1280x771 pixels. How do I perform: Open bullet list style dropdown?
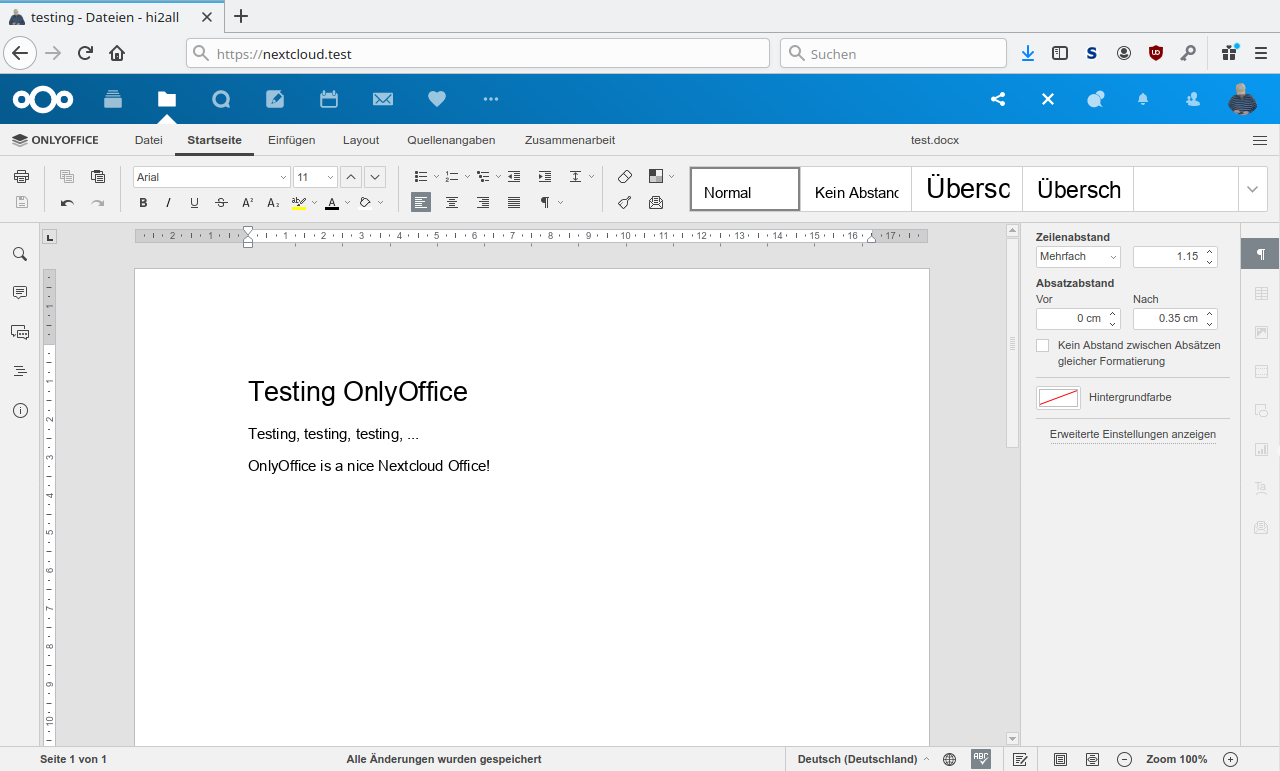436,177
